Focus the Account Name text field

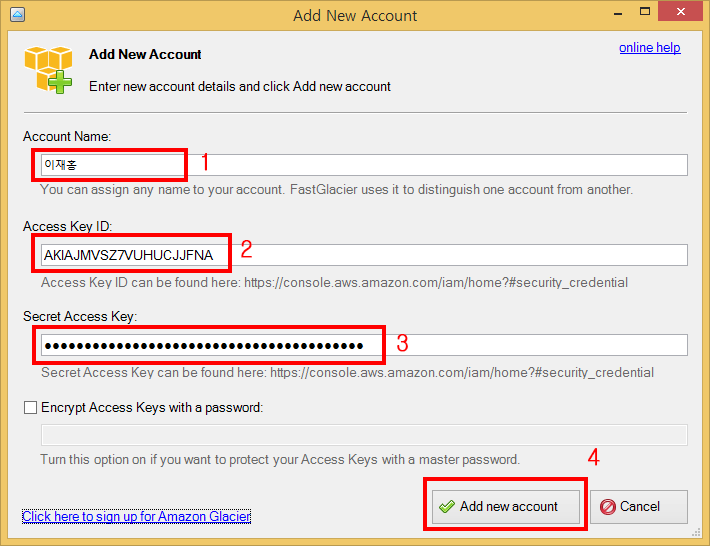[x=360, y=165]
